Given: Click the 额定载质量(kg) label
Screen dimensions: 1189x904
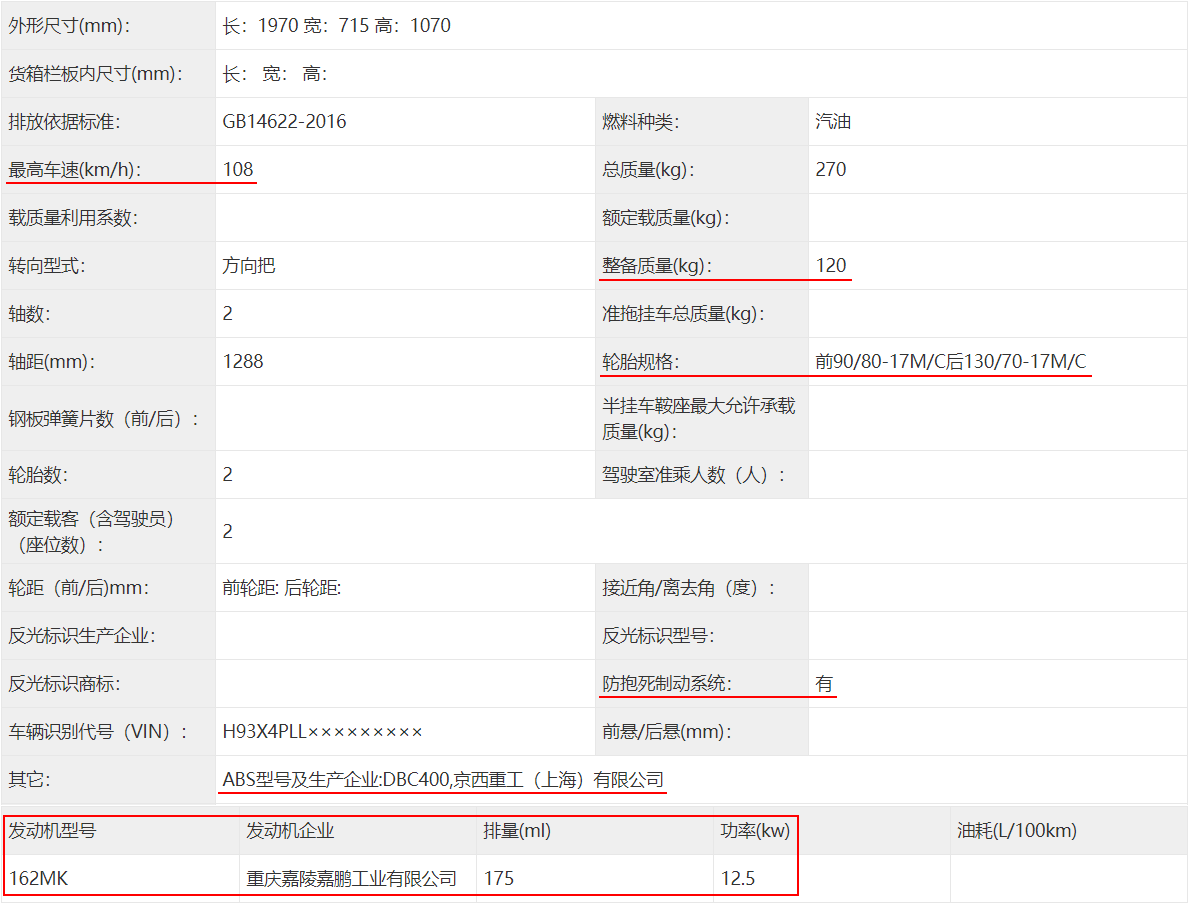Looking at the screenshot, I should (666, 218).
